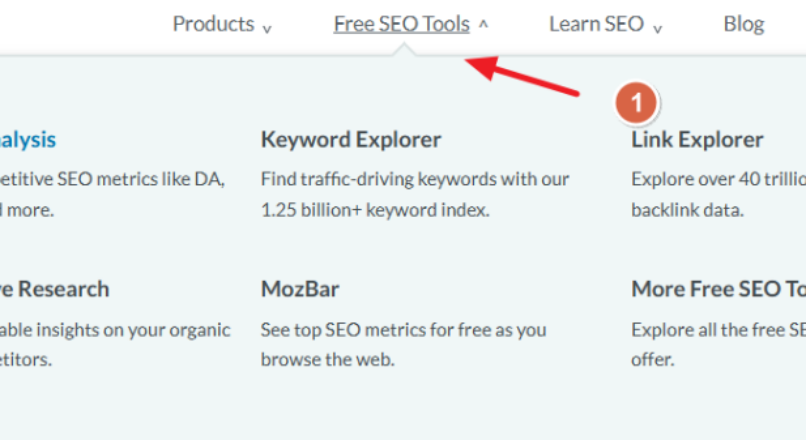Open More Free SEO Tools

(x=718, y=289)
